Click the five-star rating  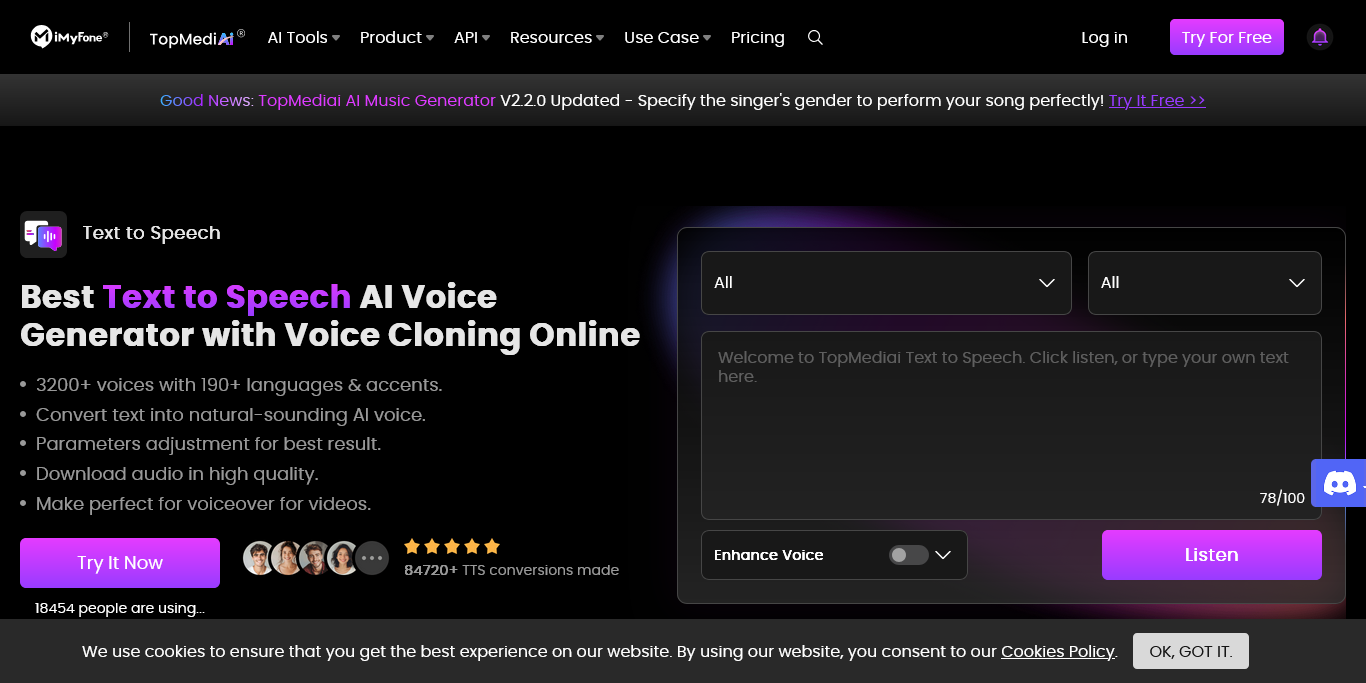452,546
